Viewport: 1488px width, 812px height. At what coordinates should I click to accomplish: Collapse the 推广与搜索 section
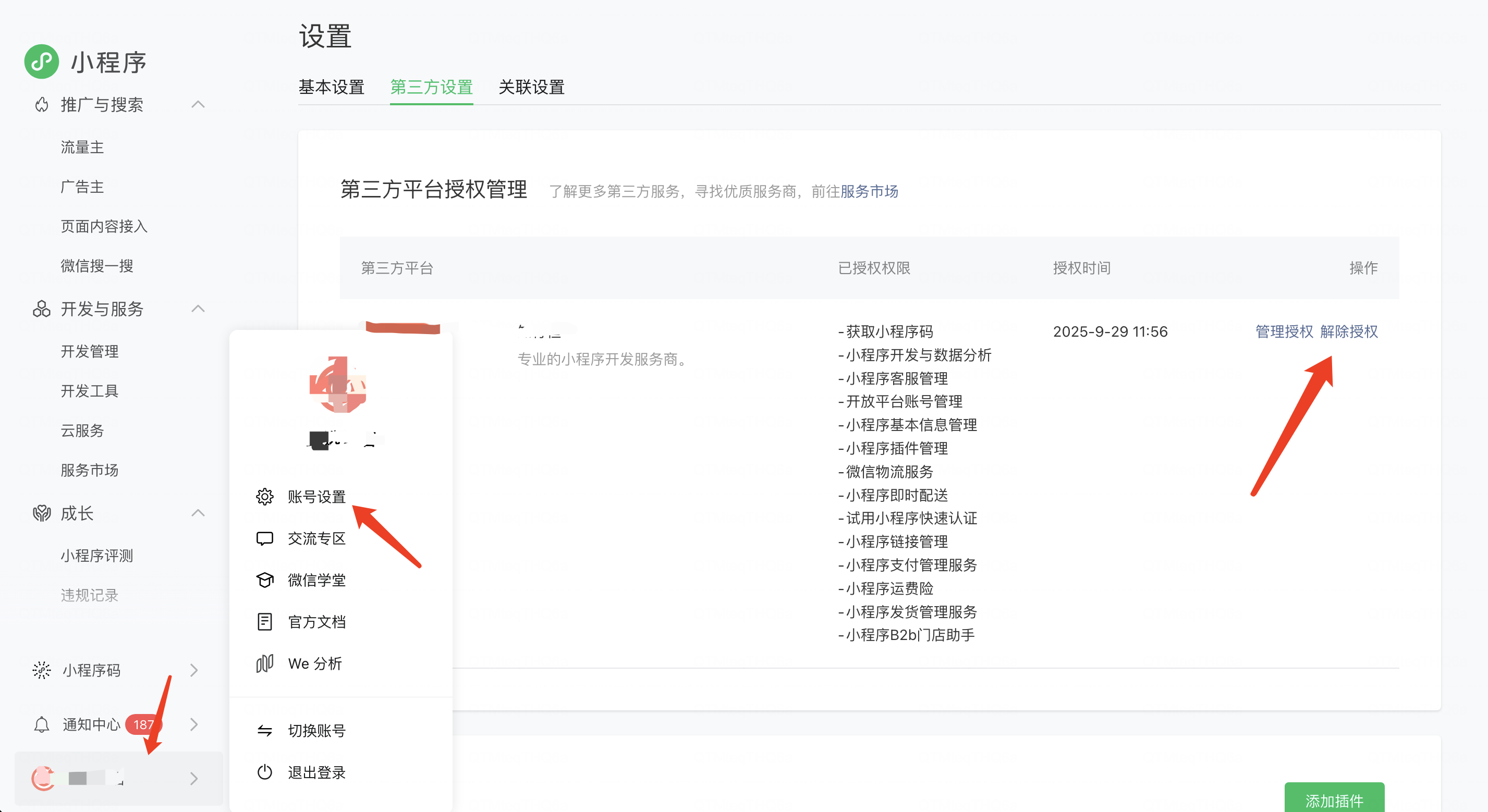click(x=198, y=105)
